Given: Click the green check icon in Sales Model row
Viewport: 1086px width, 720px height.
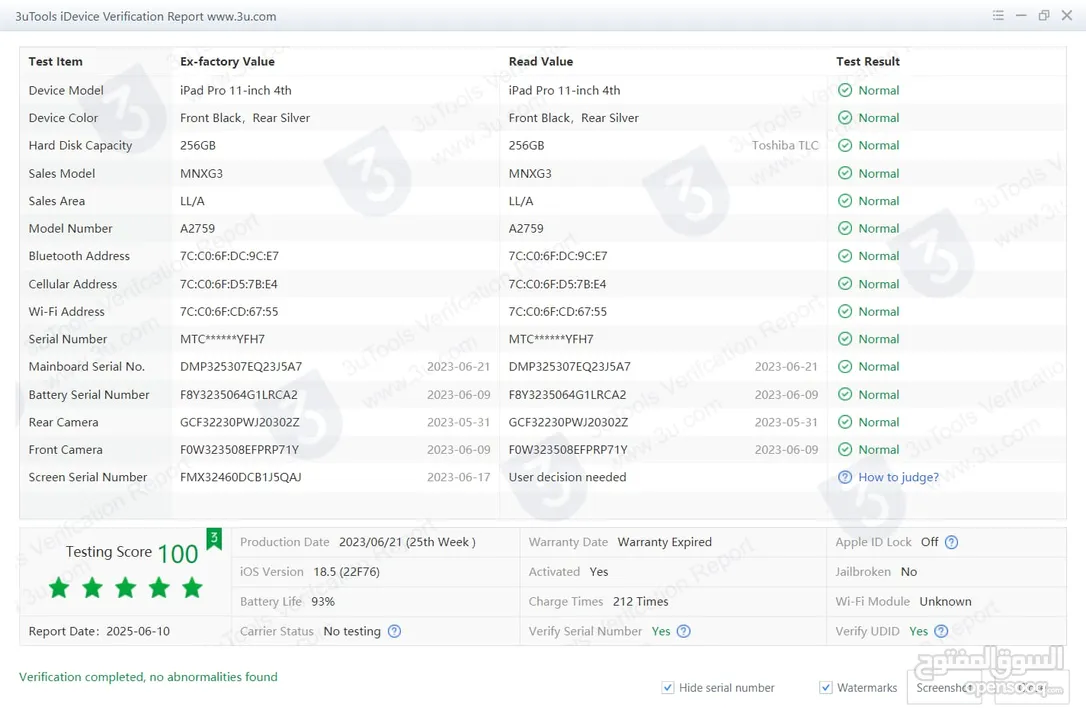Looking at the screenshot, I should click(x=845, y=173).
